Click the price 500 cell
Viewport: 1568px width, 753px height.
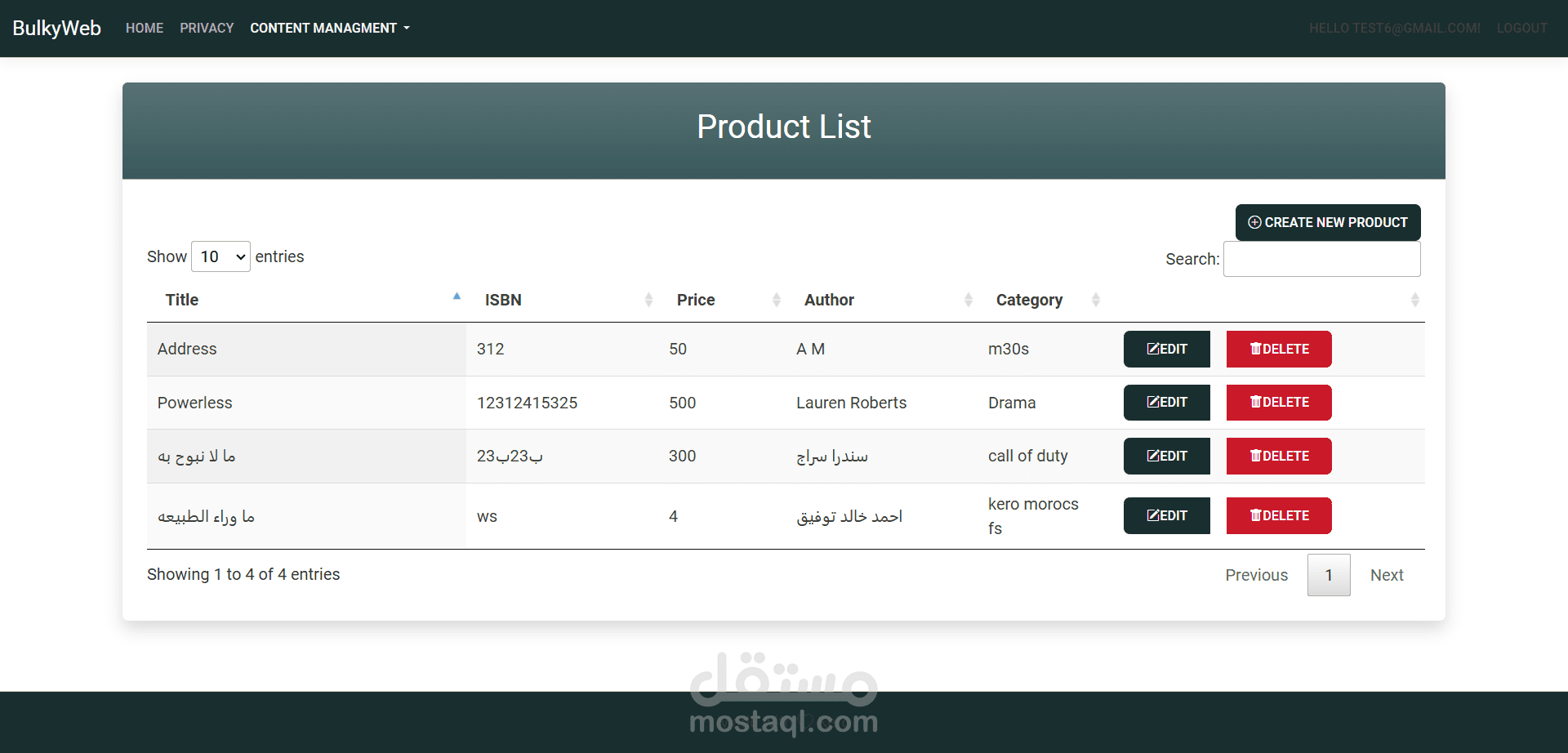(x=722, y=403)
